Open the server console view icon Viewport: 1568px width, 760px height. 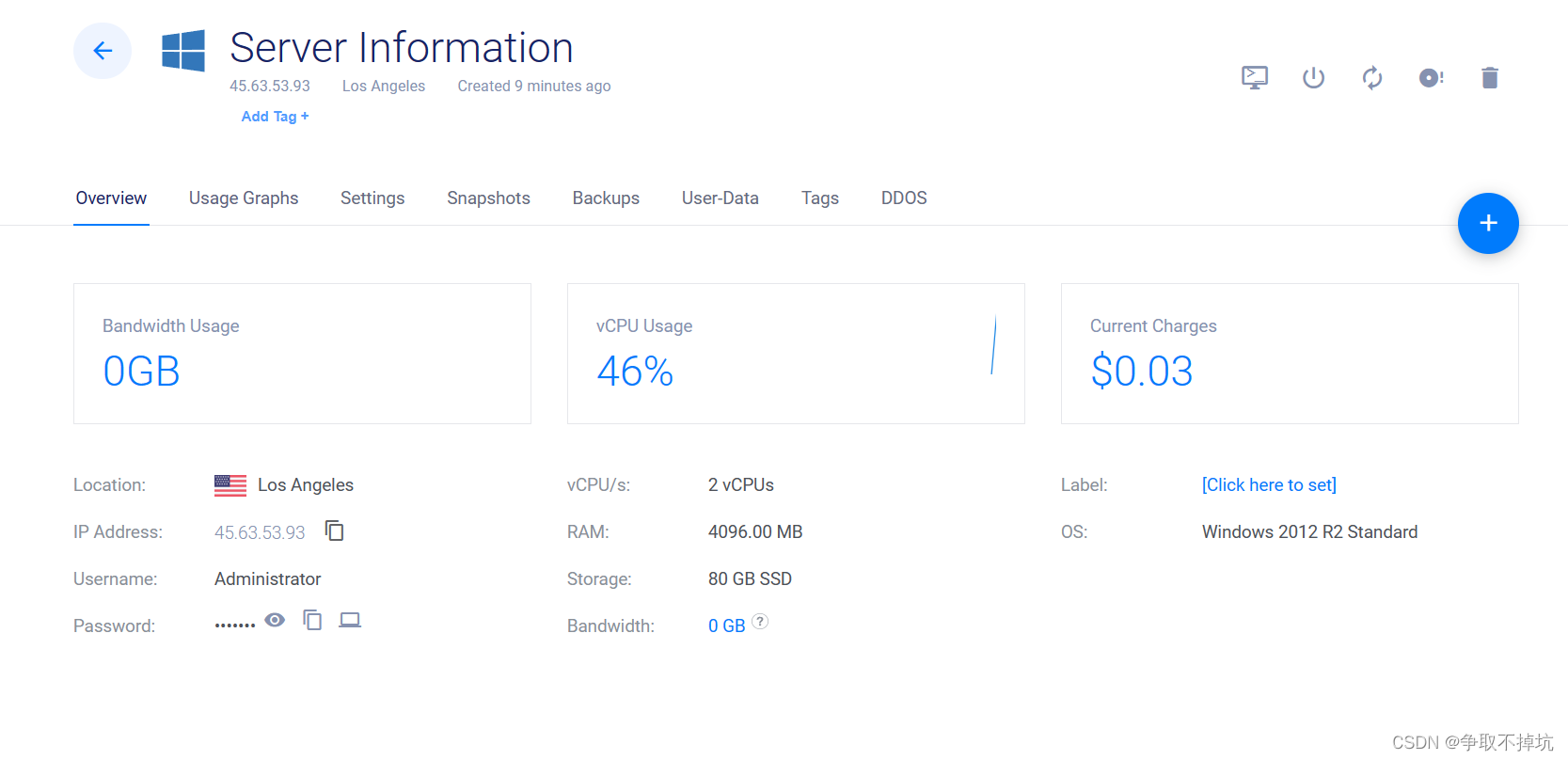[1254, 77]
